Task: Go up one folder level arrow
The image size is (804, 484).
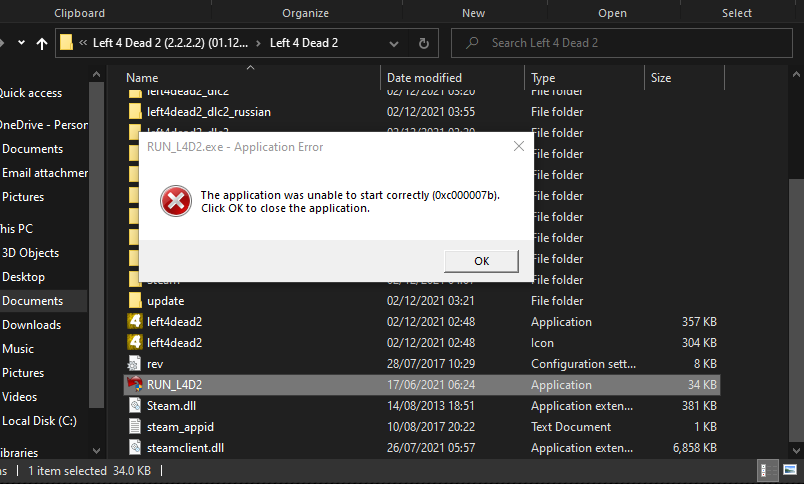Action: [42, 44]
